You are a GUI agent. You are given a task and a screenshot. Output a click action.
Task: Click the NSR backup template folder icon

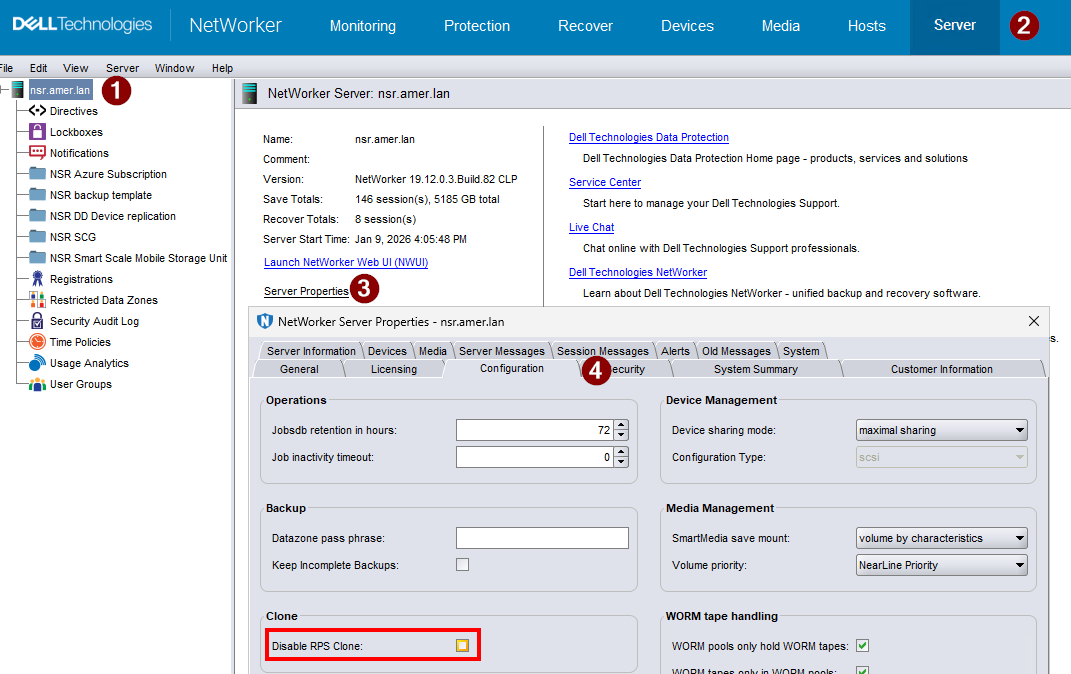point(37,195)
